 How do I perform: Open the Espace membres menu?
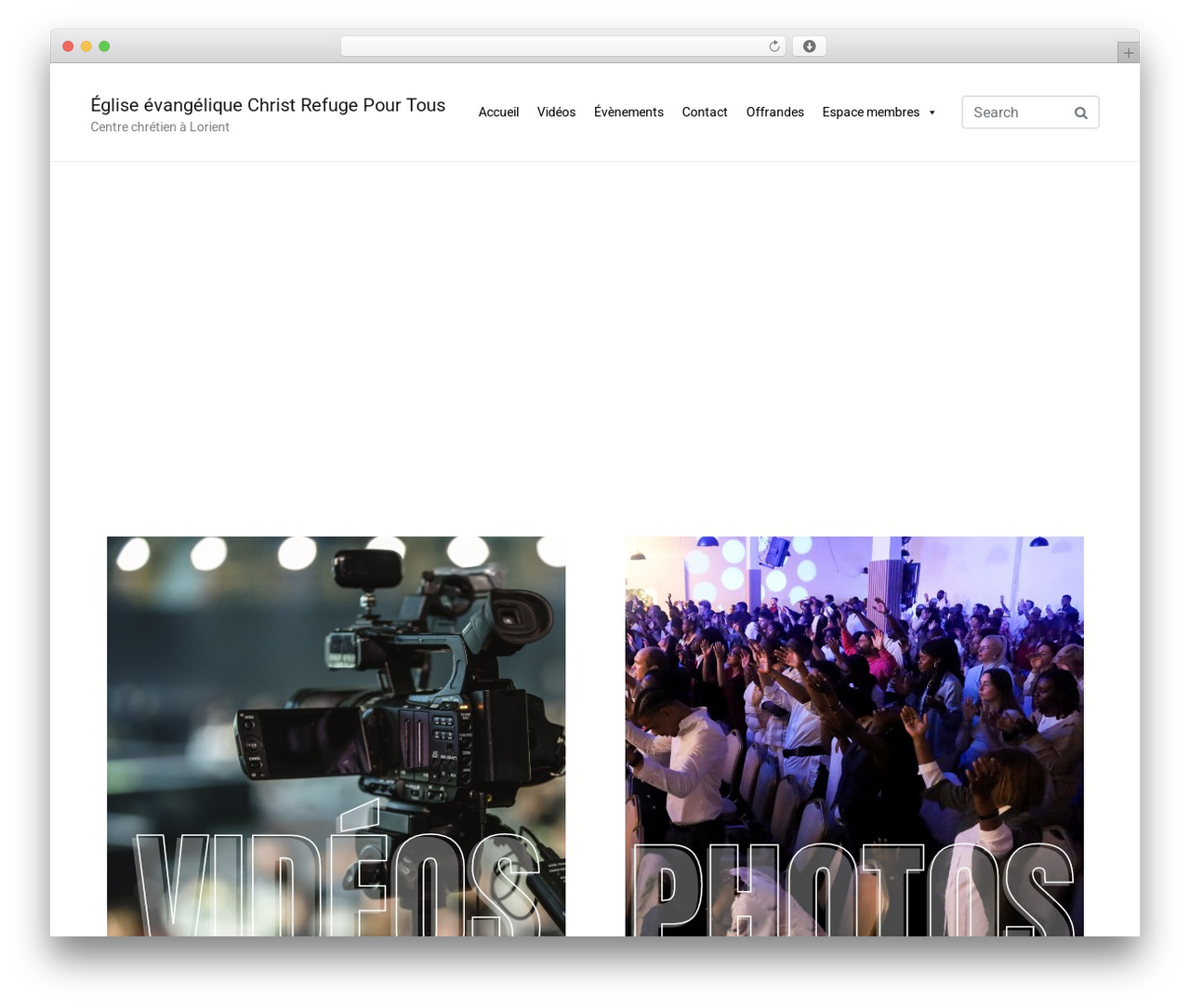871,113
